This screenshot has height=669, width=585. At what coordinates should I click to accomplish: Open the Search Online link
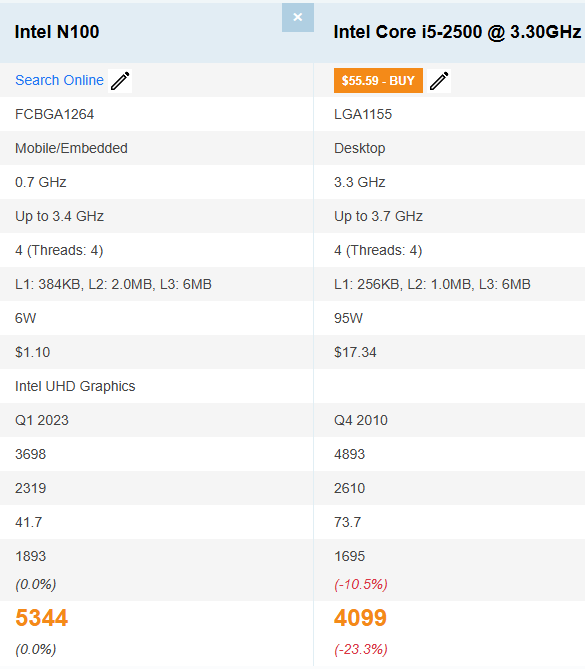(59, 80)
